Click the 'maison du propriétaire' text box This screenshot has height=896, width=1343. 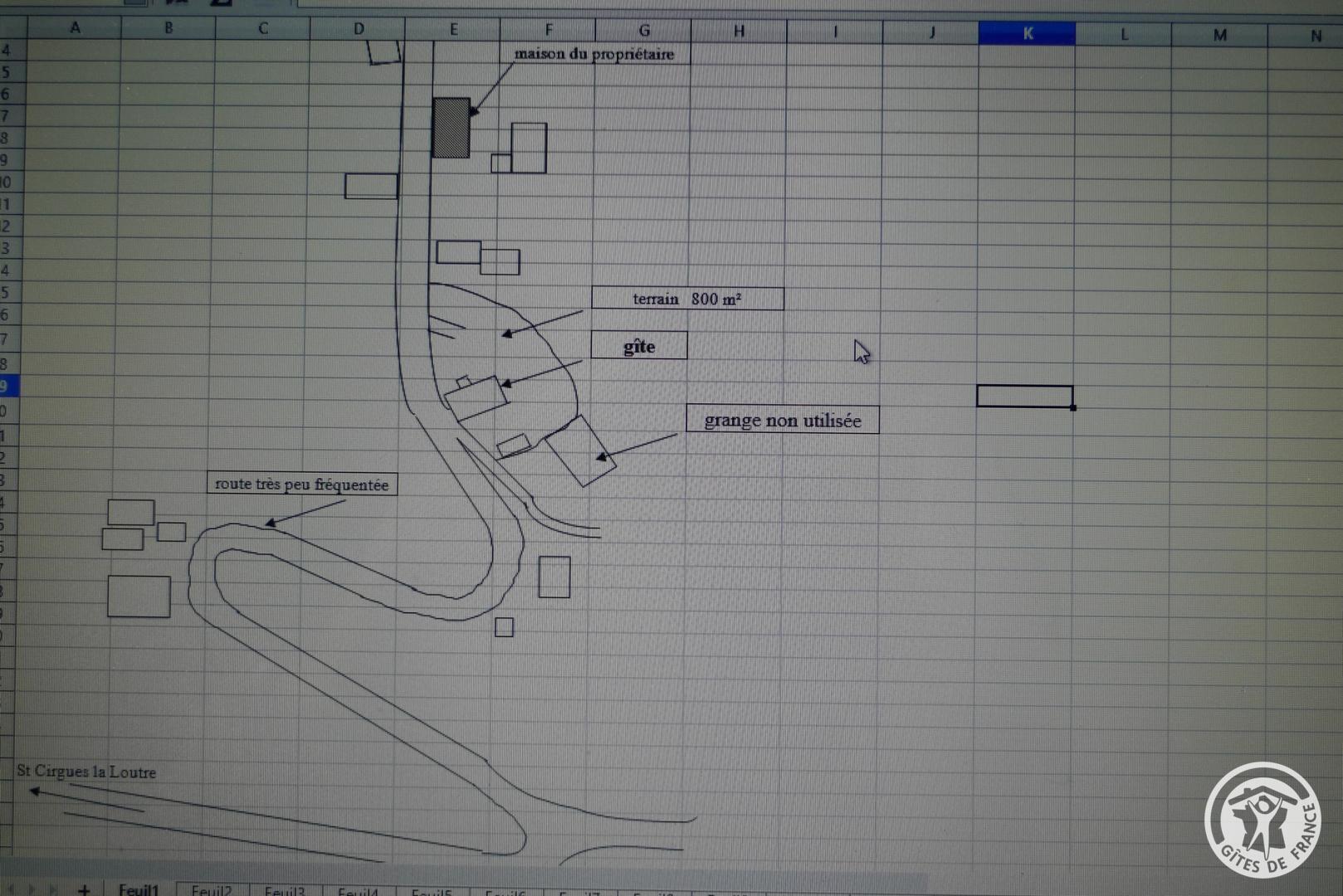point(594,54)
